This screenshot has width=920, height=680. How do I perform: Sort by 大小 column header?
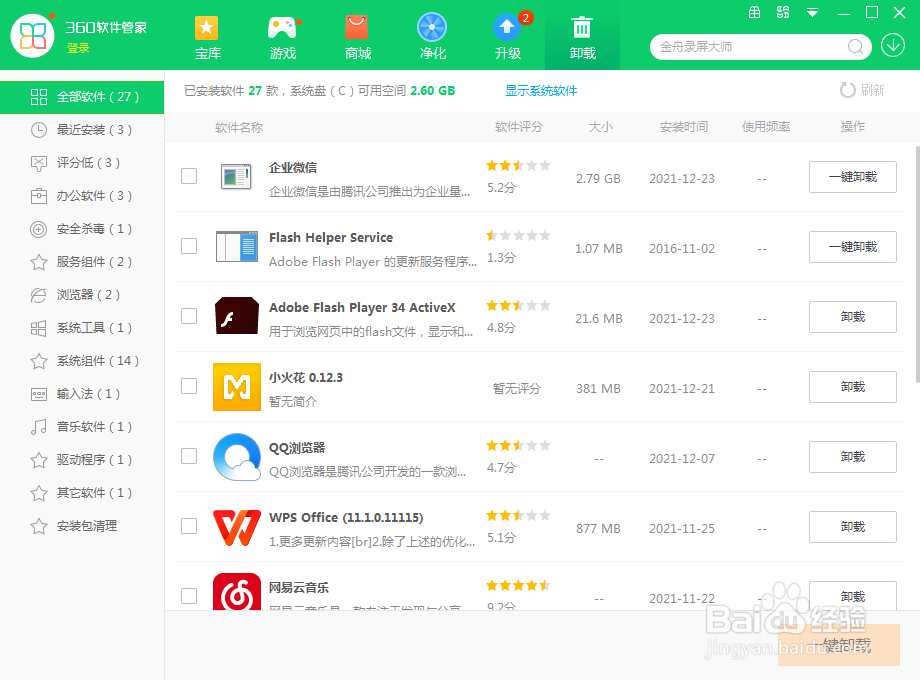pos(601,126)
